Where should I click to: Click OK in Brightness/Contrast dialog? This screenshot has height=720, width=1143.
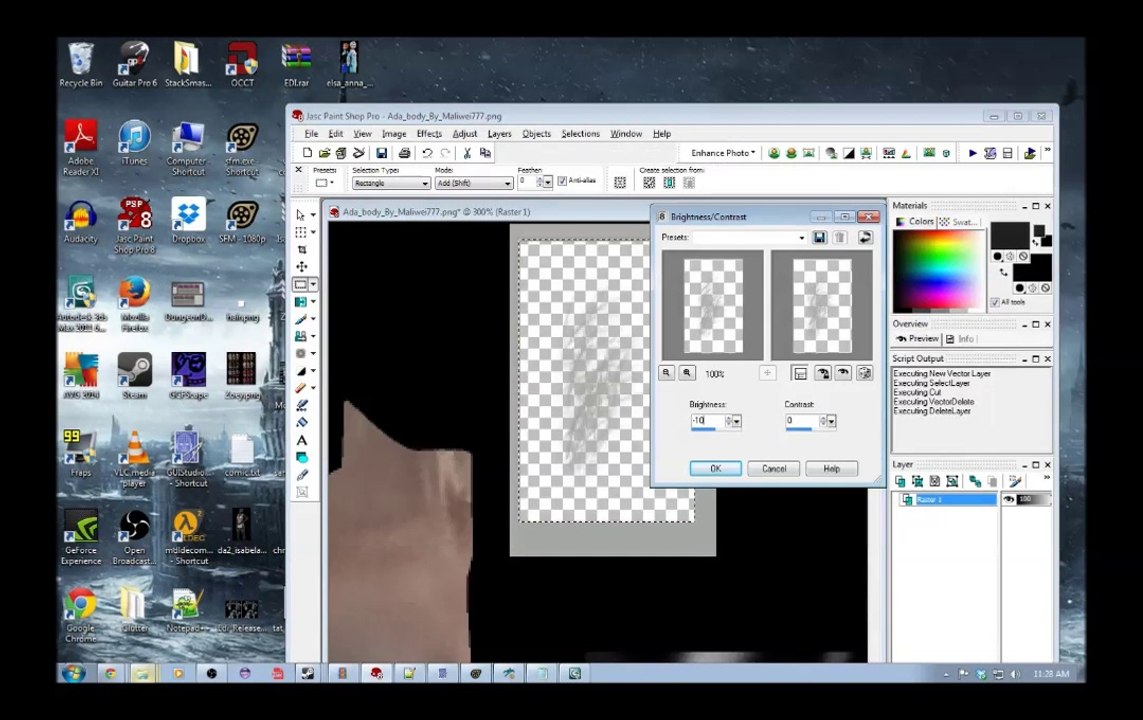coord(716,469)
